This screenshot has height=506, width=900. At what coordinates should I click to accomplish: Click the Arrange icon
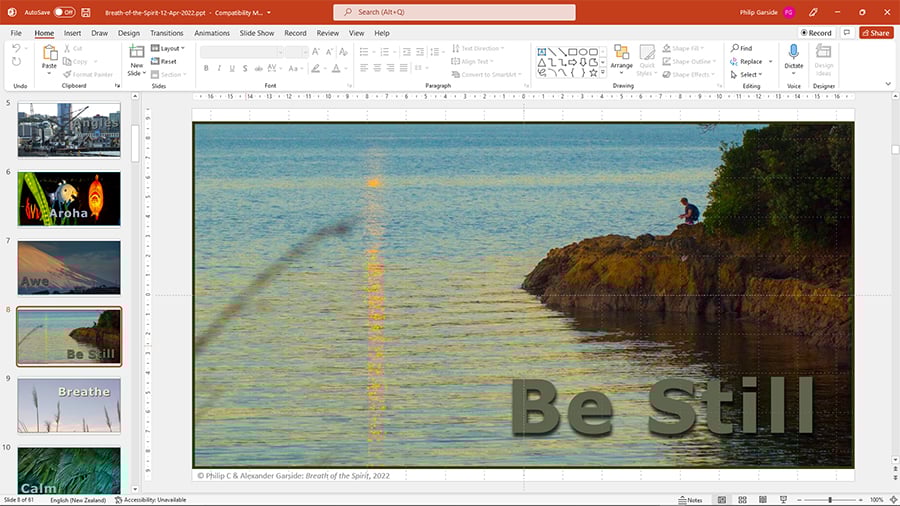(x=621, y=52)
